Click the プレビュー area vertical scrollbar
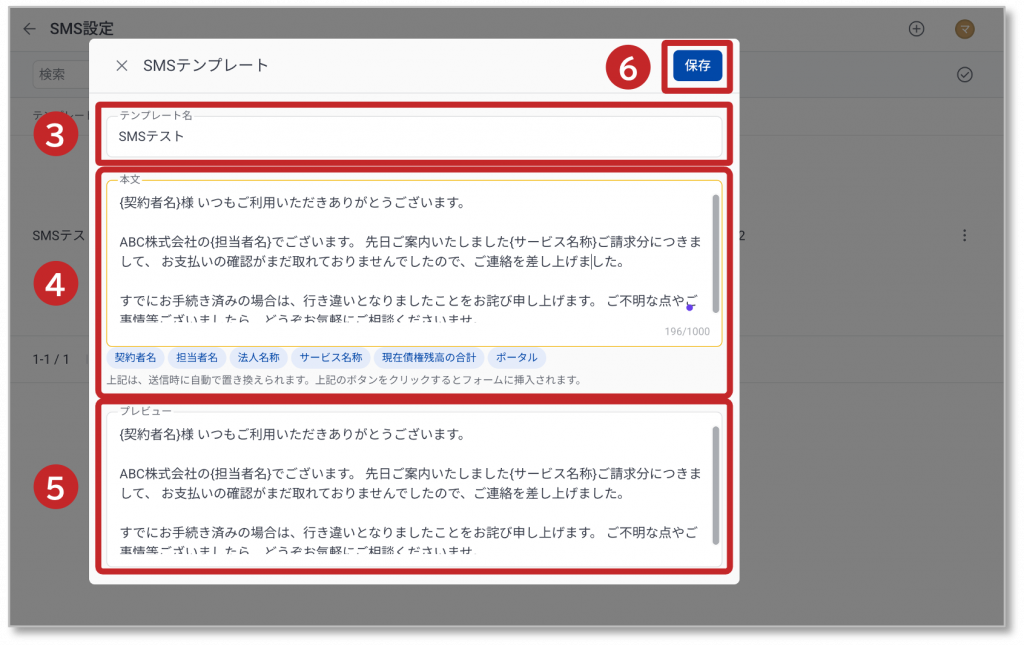This screenshot has width=1024, height=646. coord(715,480)
